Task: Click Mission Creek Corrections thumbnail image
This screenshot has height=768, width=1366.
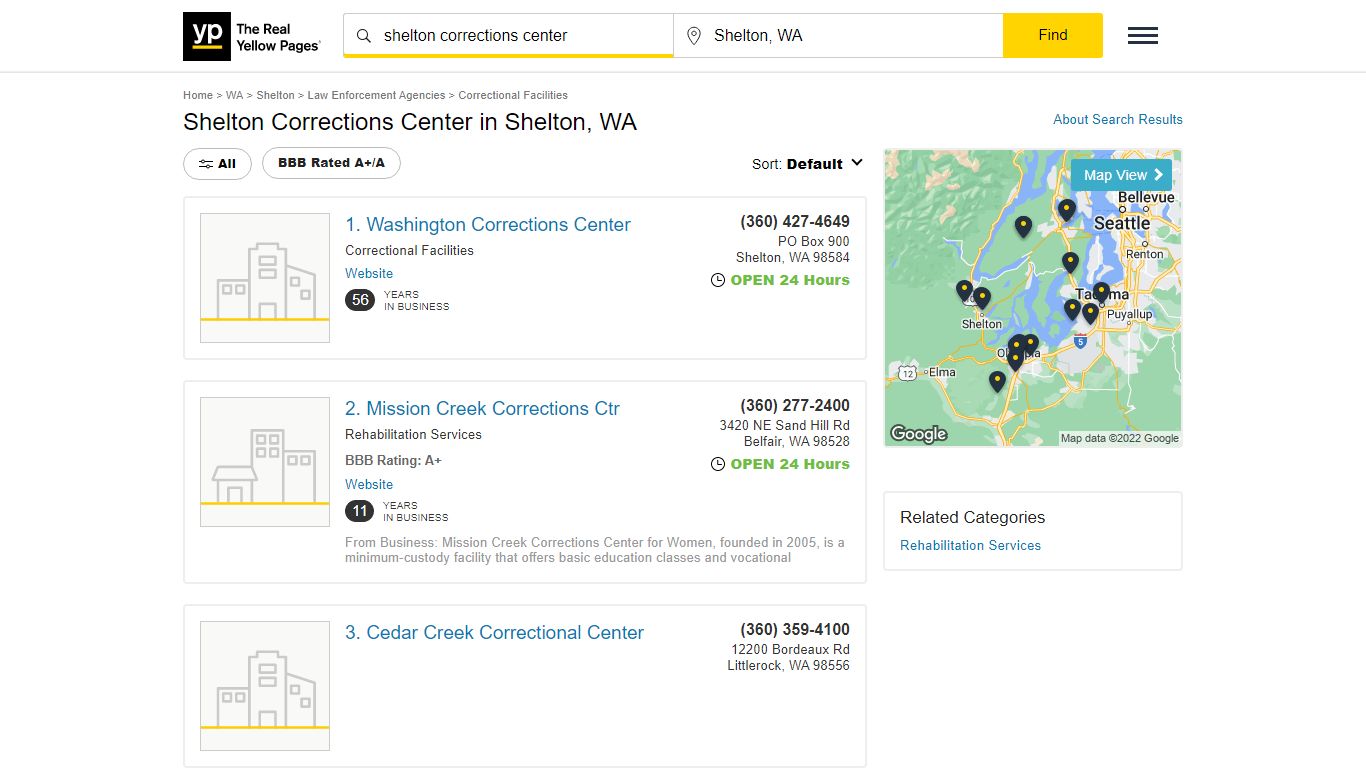Action: tap(265, 462)
